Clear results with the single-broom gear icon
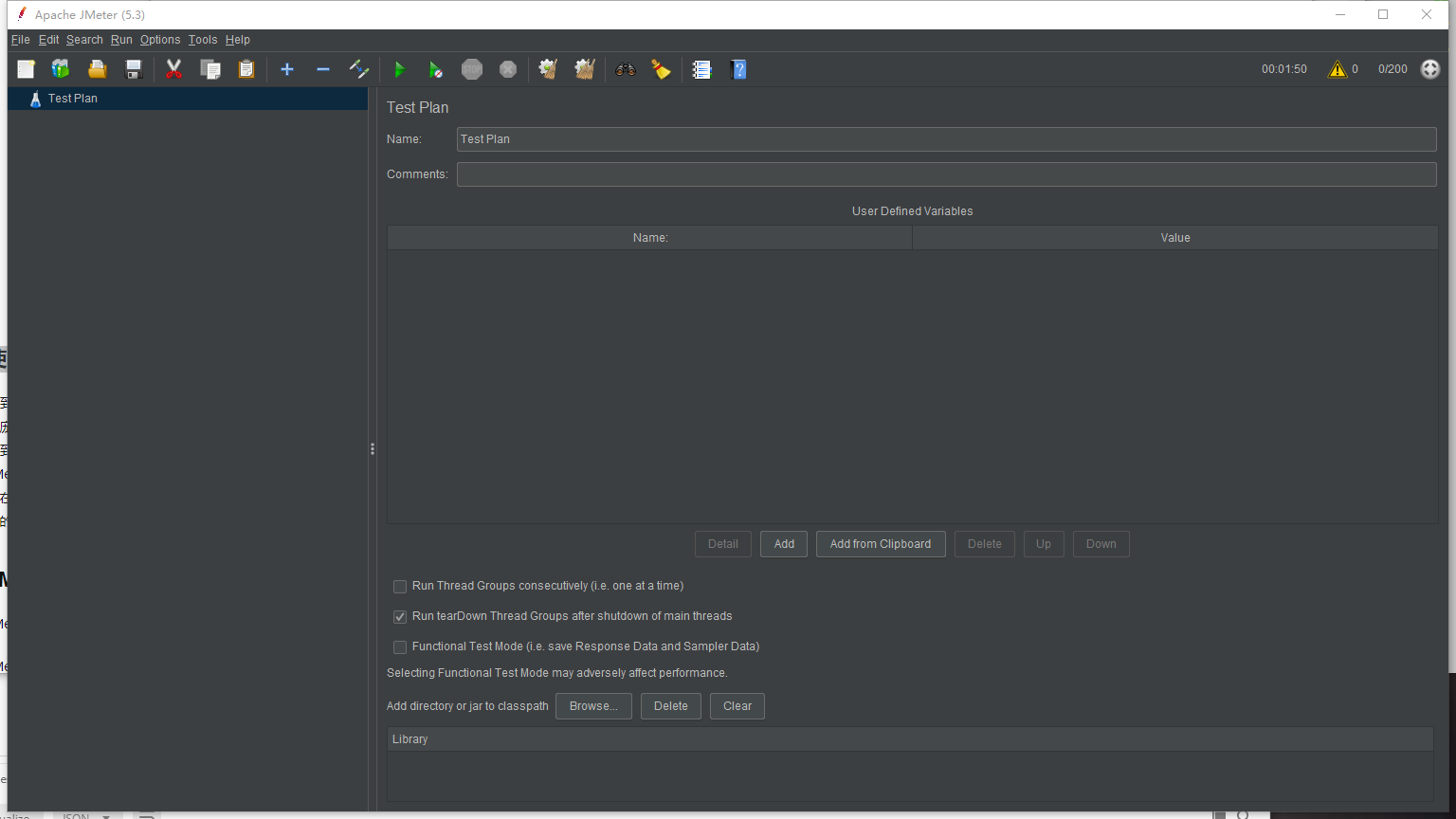Viewport: 1456px width, 819px height. (548, 69)
